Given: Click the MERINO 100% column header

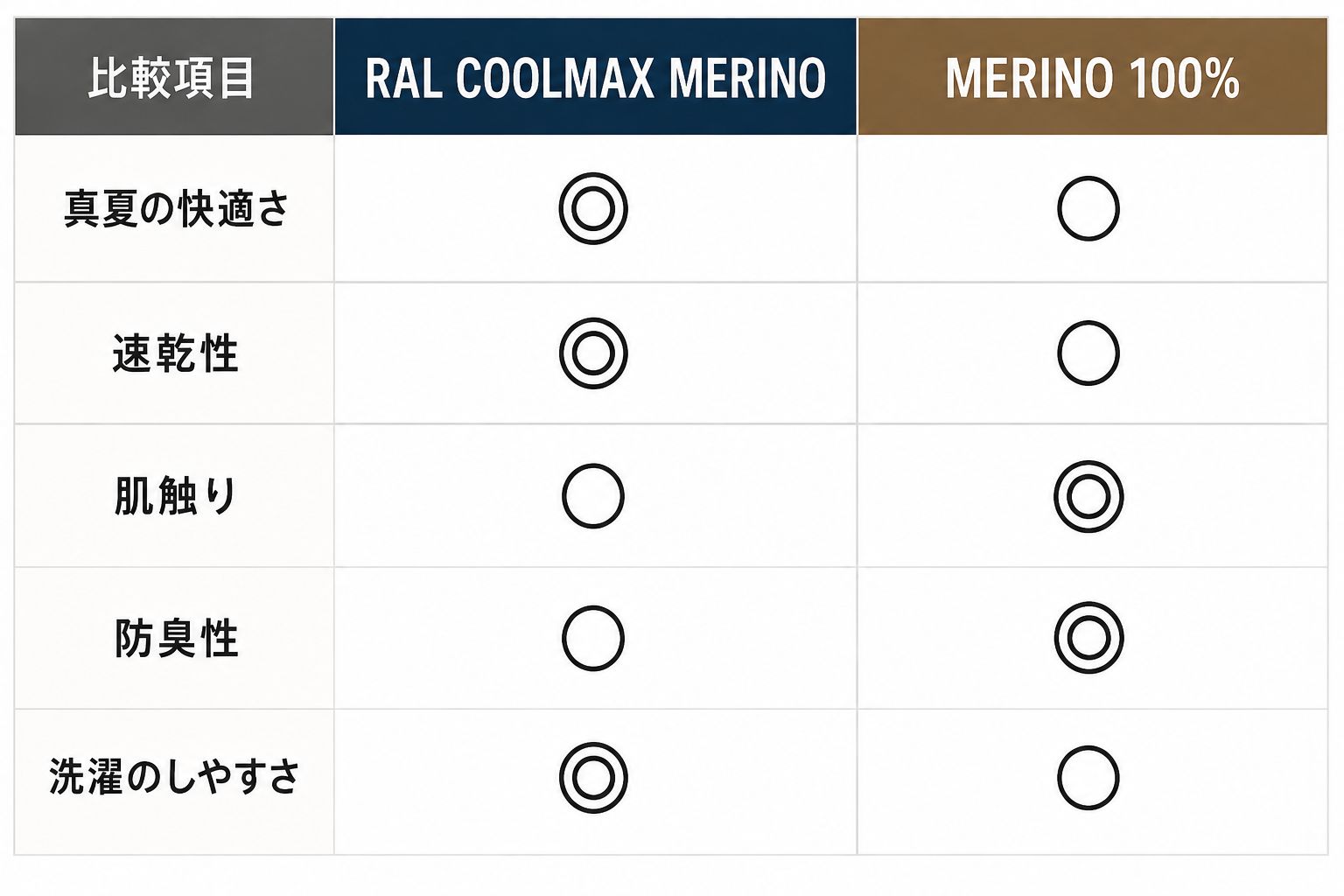Looking at the screenshot, I should click(x=1092, y=77).
